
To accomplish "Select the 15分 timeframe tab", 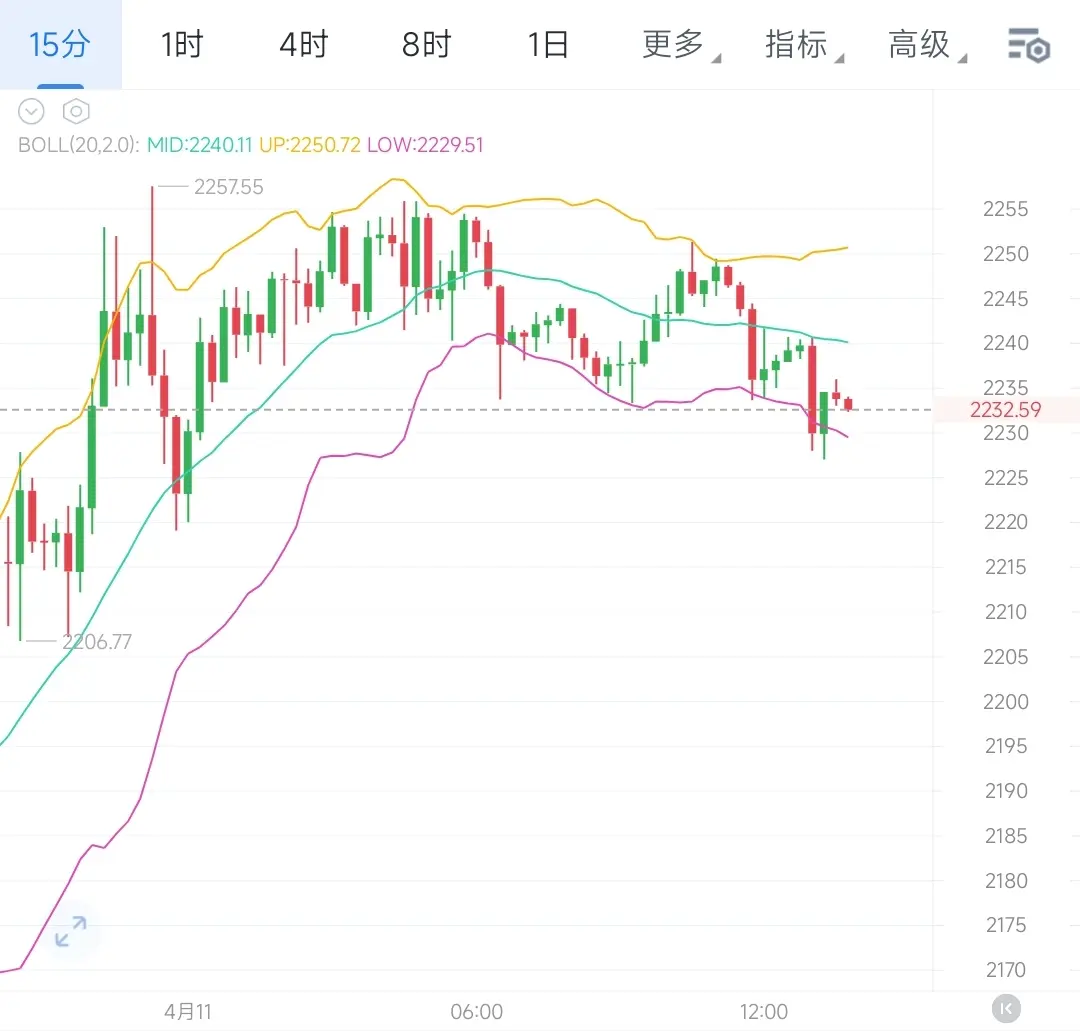I will pos(59,45).
